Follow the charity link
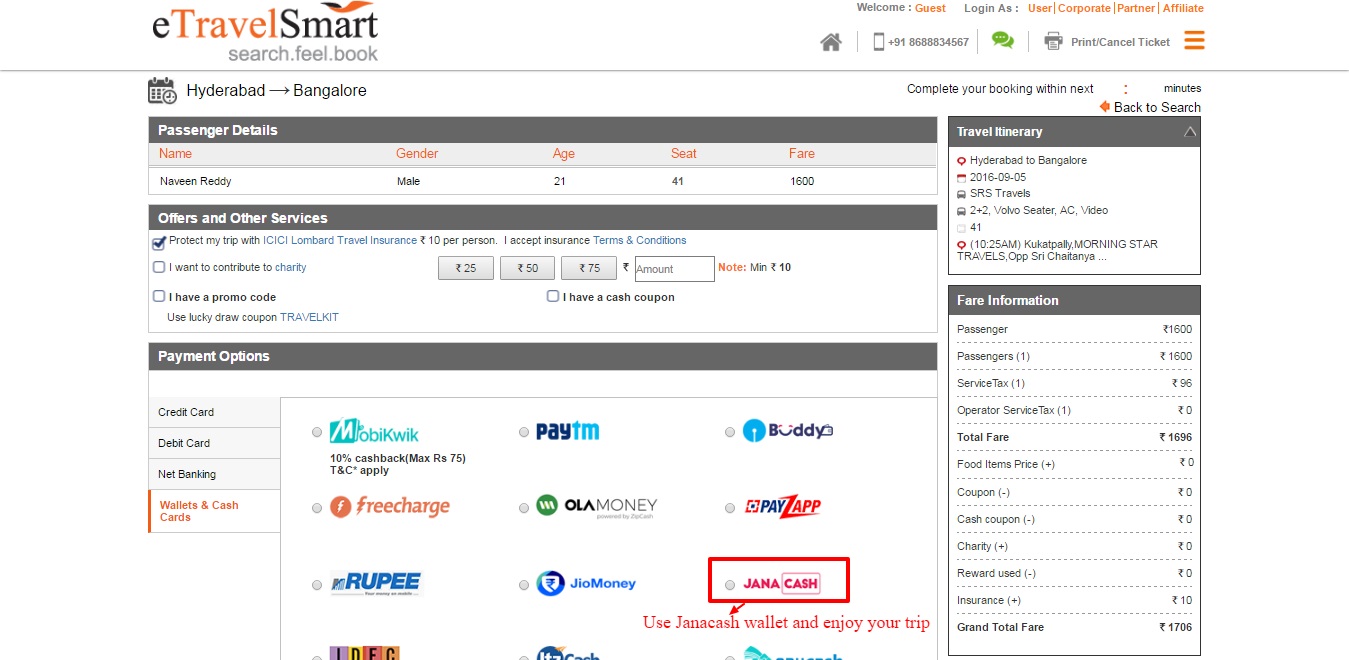The image size is (1349, 660). click(291, 267)
